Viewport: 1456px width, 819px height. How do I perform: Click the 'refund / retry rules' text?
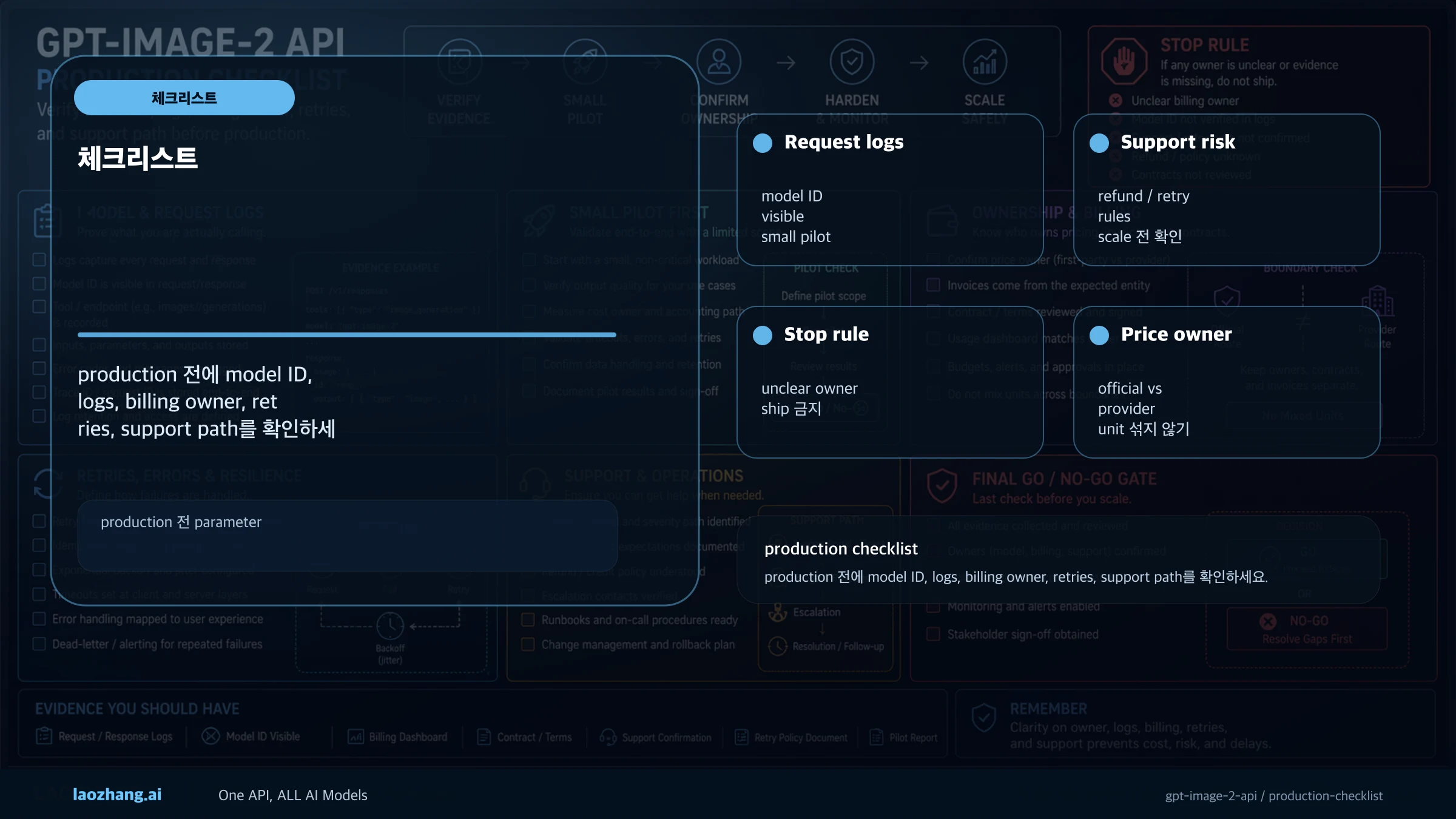(1144, 206)
